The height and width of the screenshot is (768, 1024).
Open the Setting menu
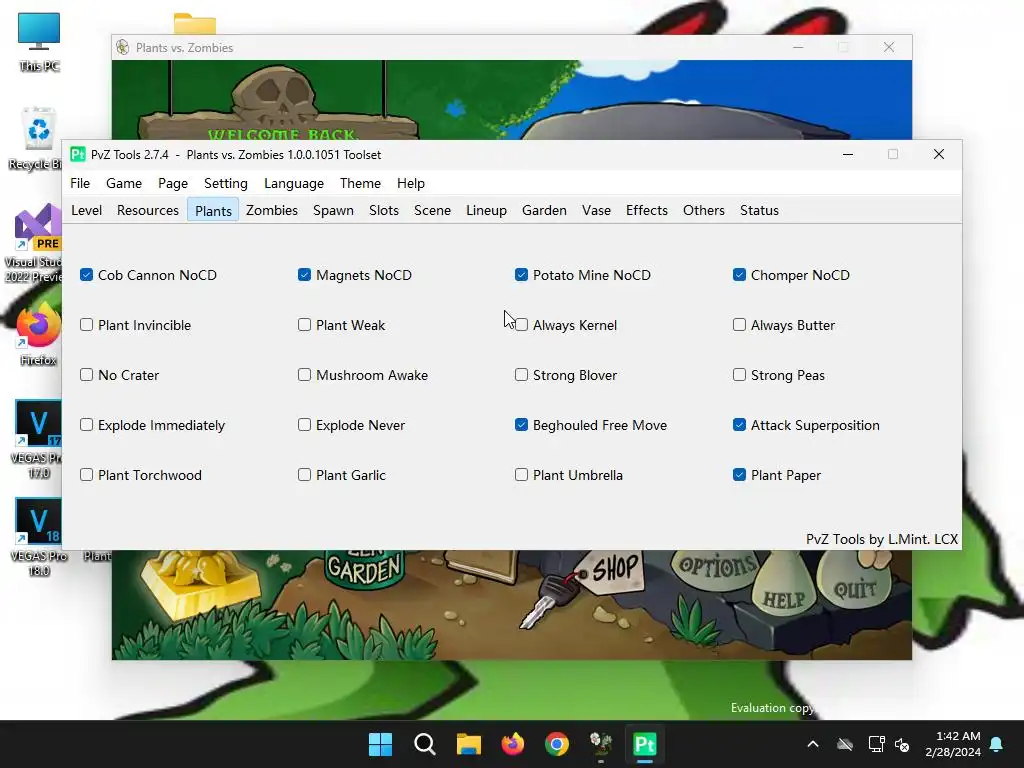click(x=226, y=184)
